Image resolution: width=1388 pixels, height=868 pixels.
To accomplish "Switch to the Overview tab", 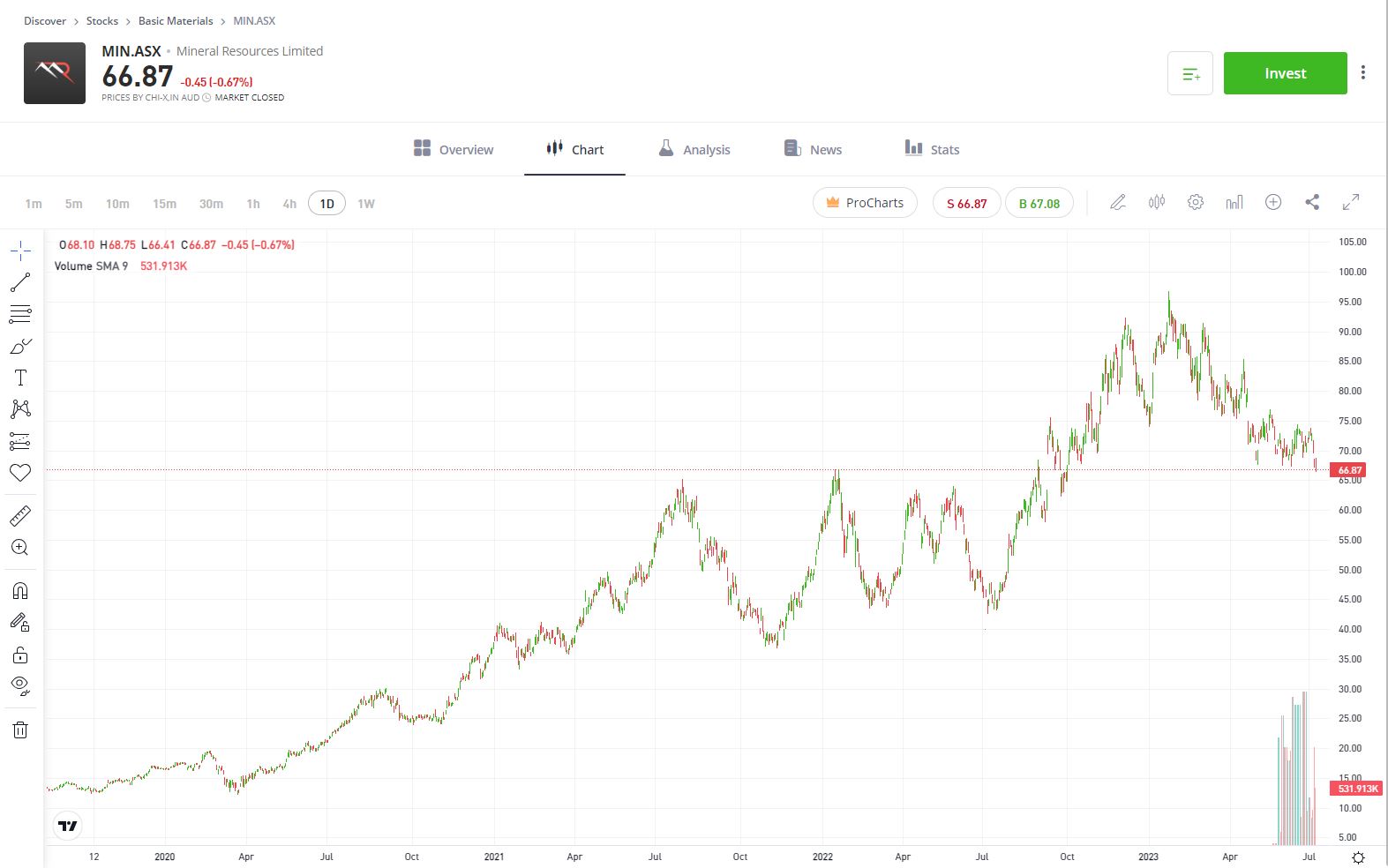I will pyautogui.click(x=454, y=149).
